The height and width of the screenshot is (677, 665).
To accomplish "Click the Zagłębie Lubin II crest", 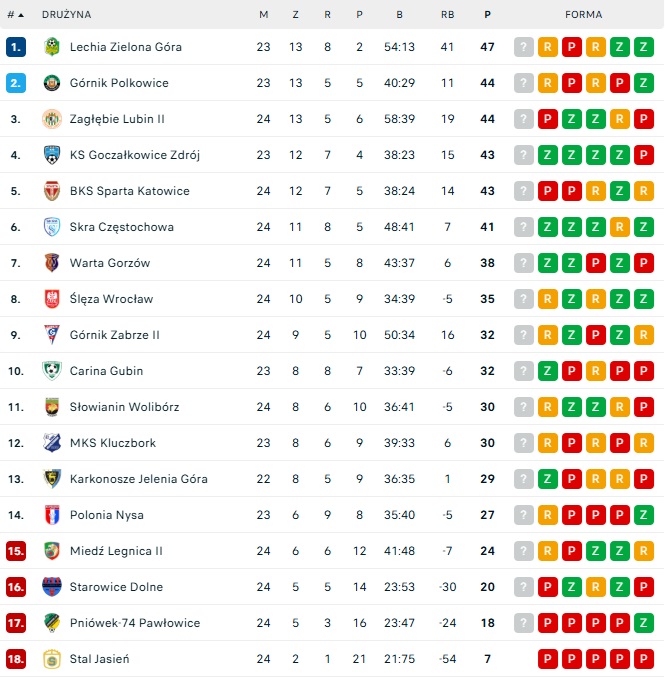I will click(52, 119).
